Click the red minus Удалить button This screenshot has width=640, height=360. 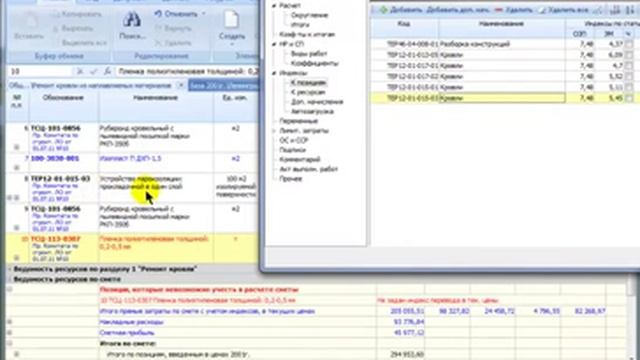coord(514,10)
